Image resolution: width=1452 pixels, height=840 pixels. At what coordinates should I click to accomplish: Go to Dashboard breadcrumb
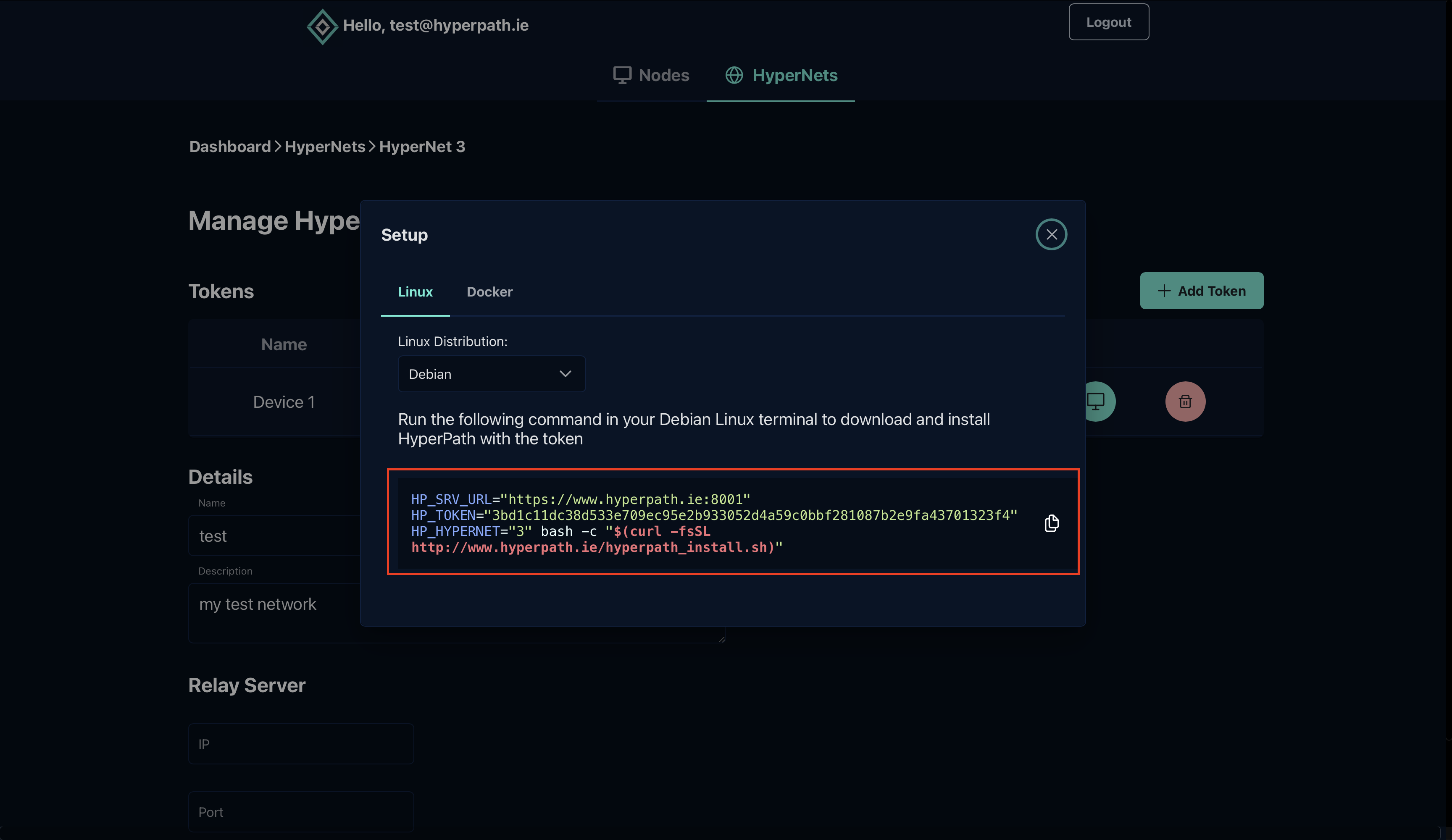click(230, 147)
